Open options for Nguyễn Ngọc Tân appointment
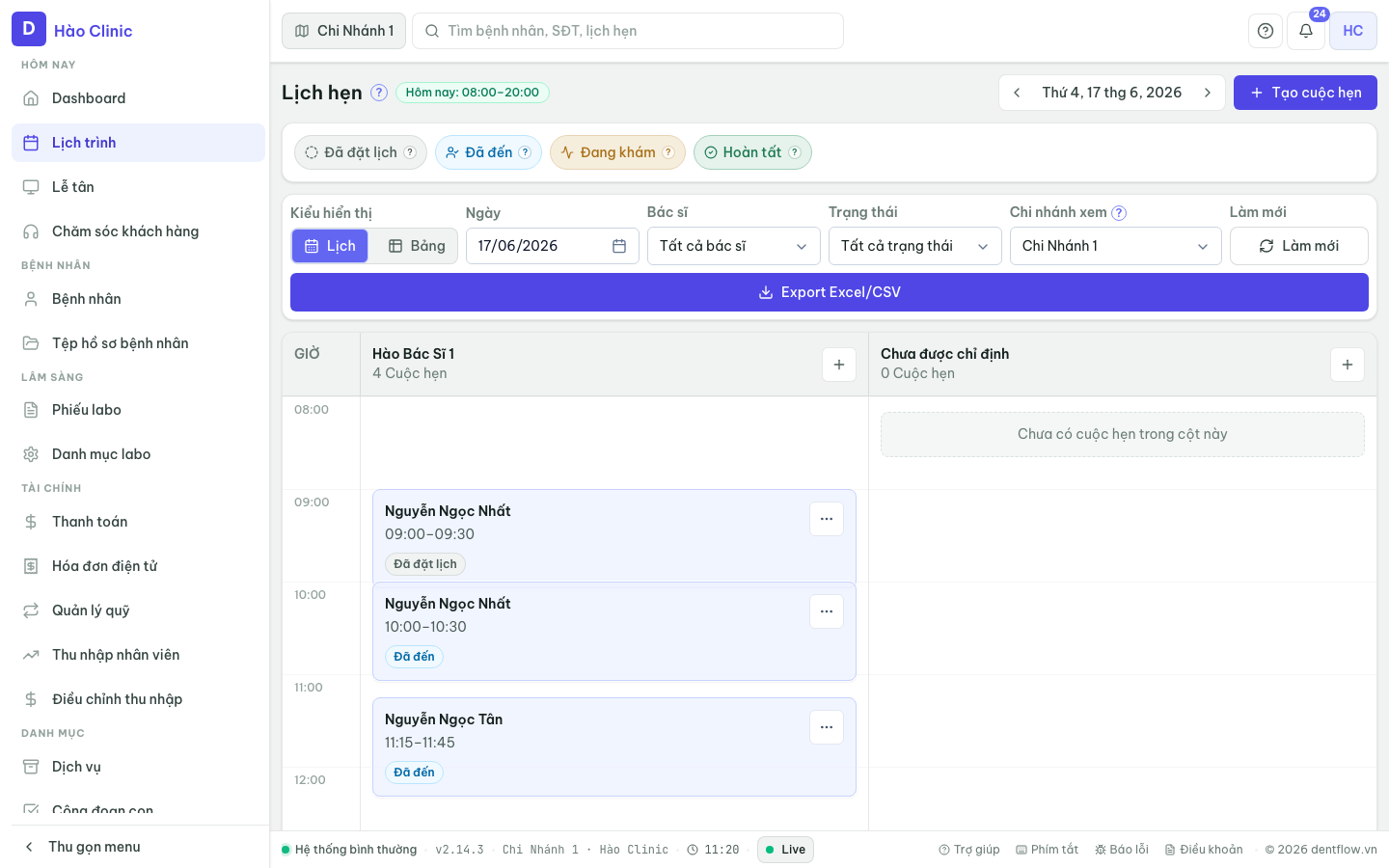The image size is (1389, 868). 827,727
